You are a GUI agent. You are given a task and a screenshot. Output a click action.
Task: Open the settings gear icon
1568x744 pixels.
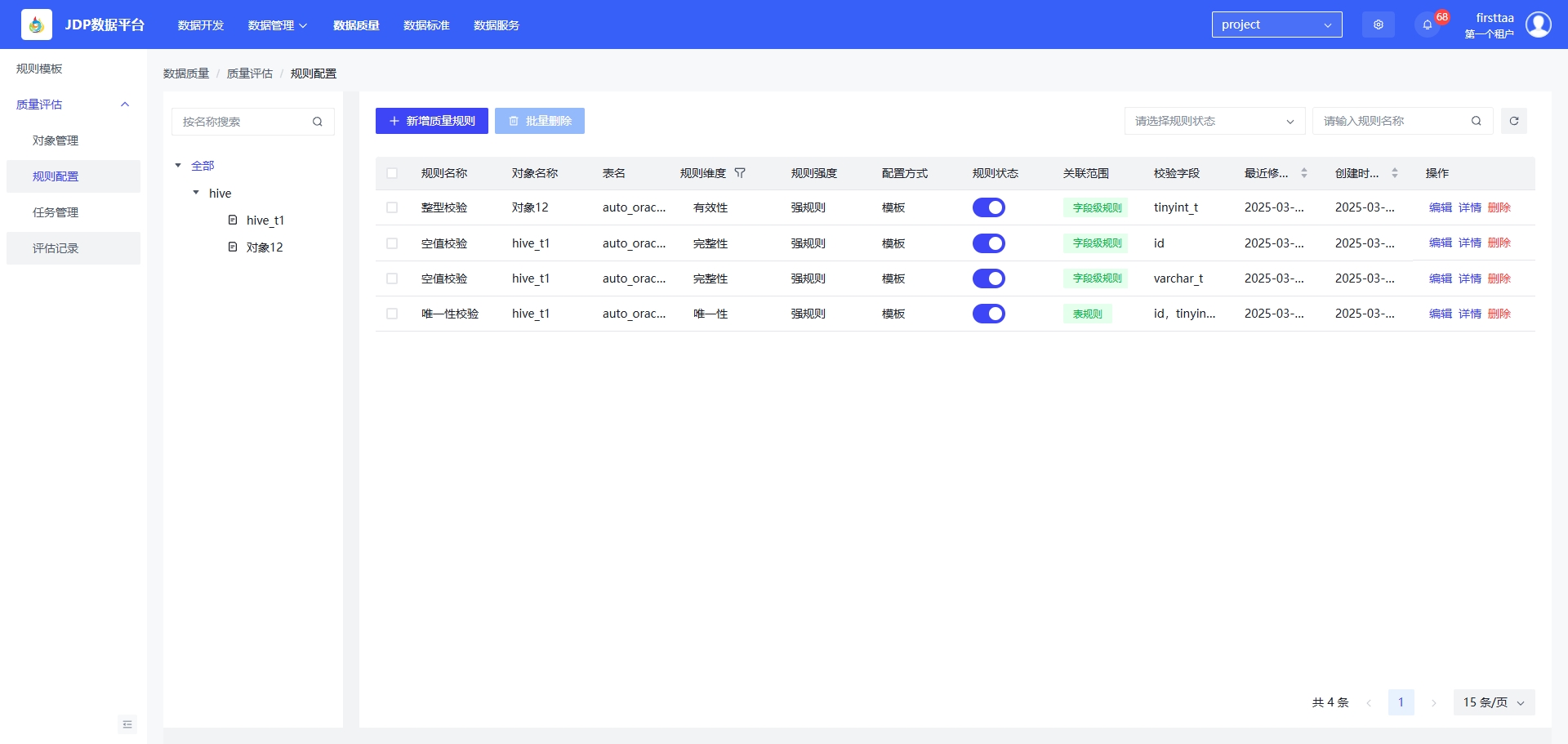(1379, 25)
